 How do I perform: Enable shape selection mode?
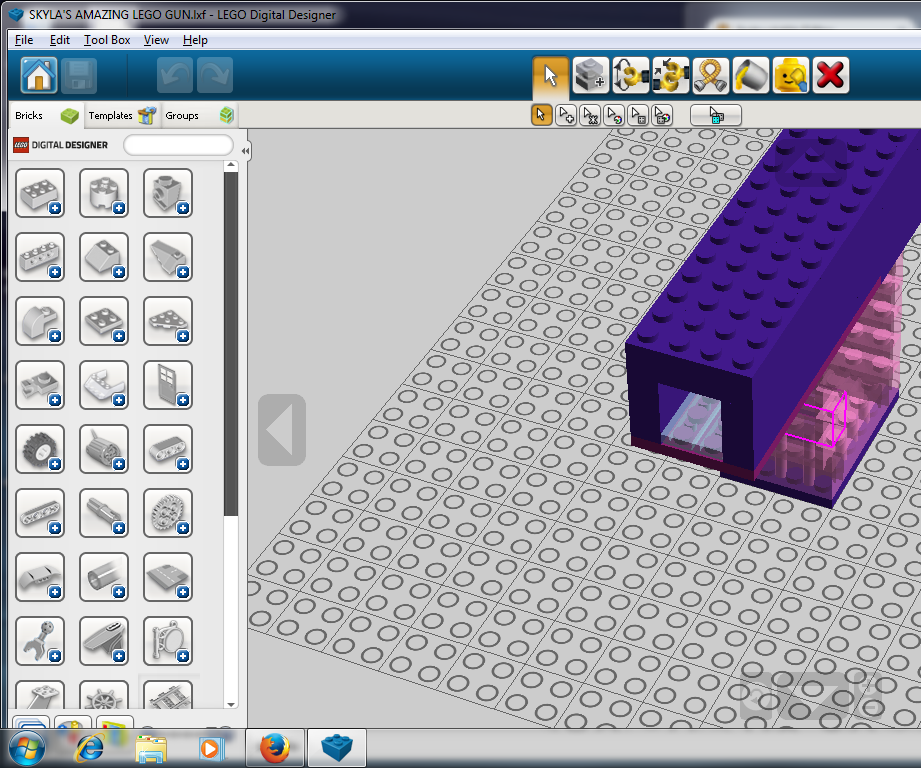coord(638,115)
